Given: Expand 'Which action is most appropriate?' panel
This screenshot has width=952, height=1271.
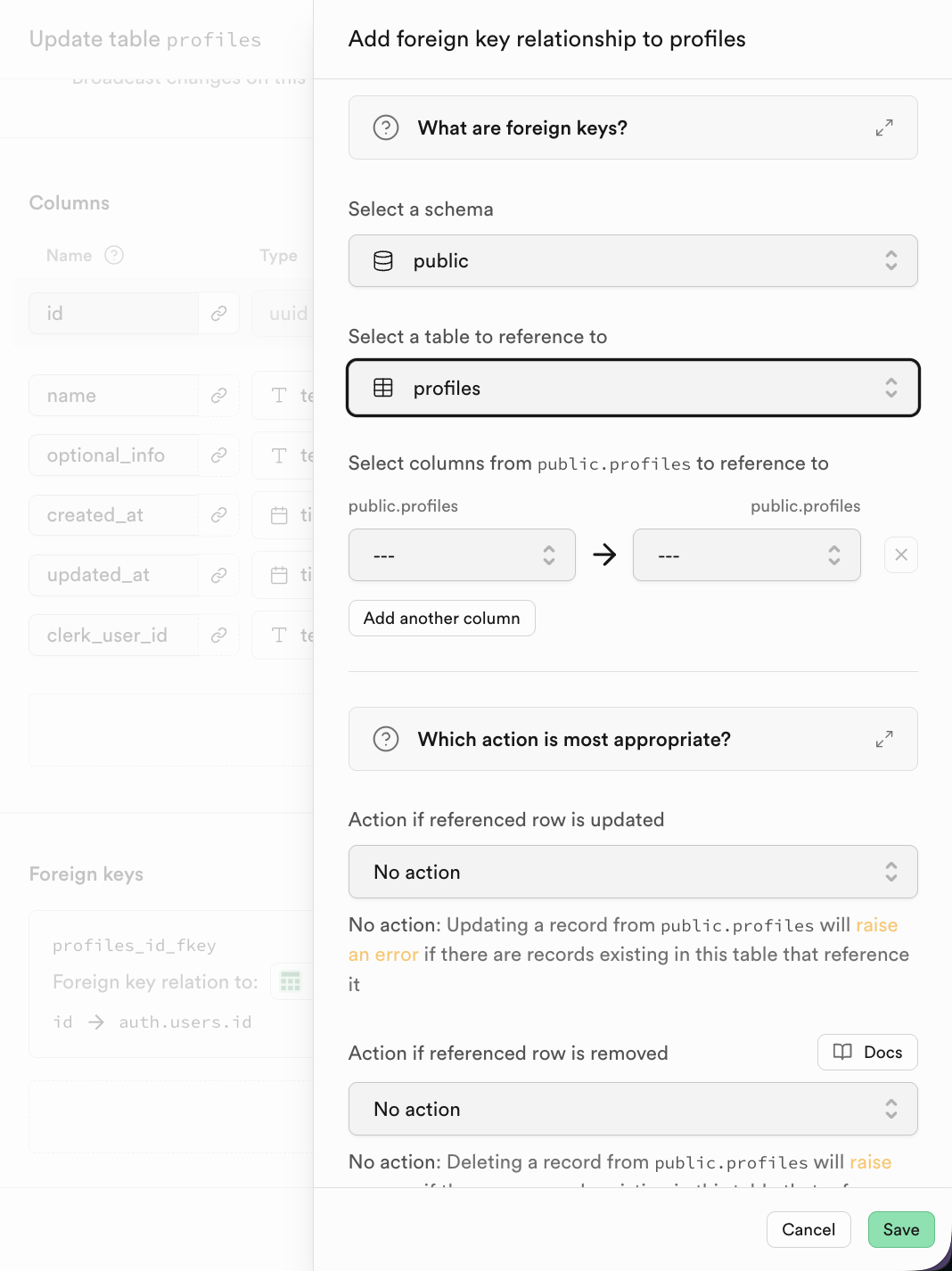Looking at the screenshot, I should [573, 739].
